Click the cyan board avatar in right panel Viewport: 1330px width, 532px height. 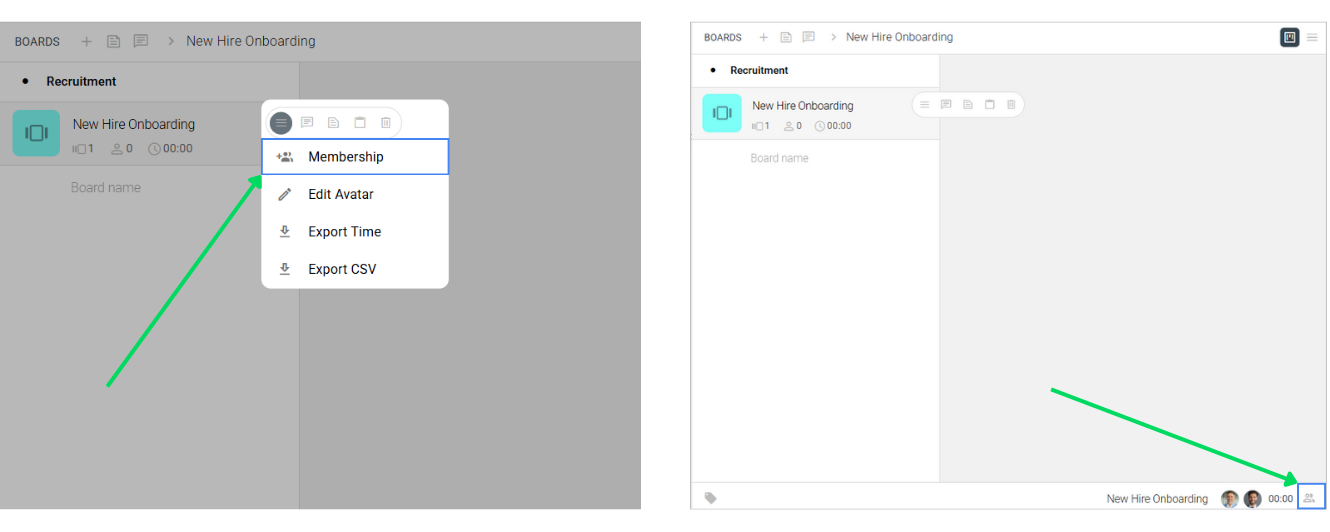(x=722, y=113)
